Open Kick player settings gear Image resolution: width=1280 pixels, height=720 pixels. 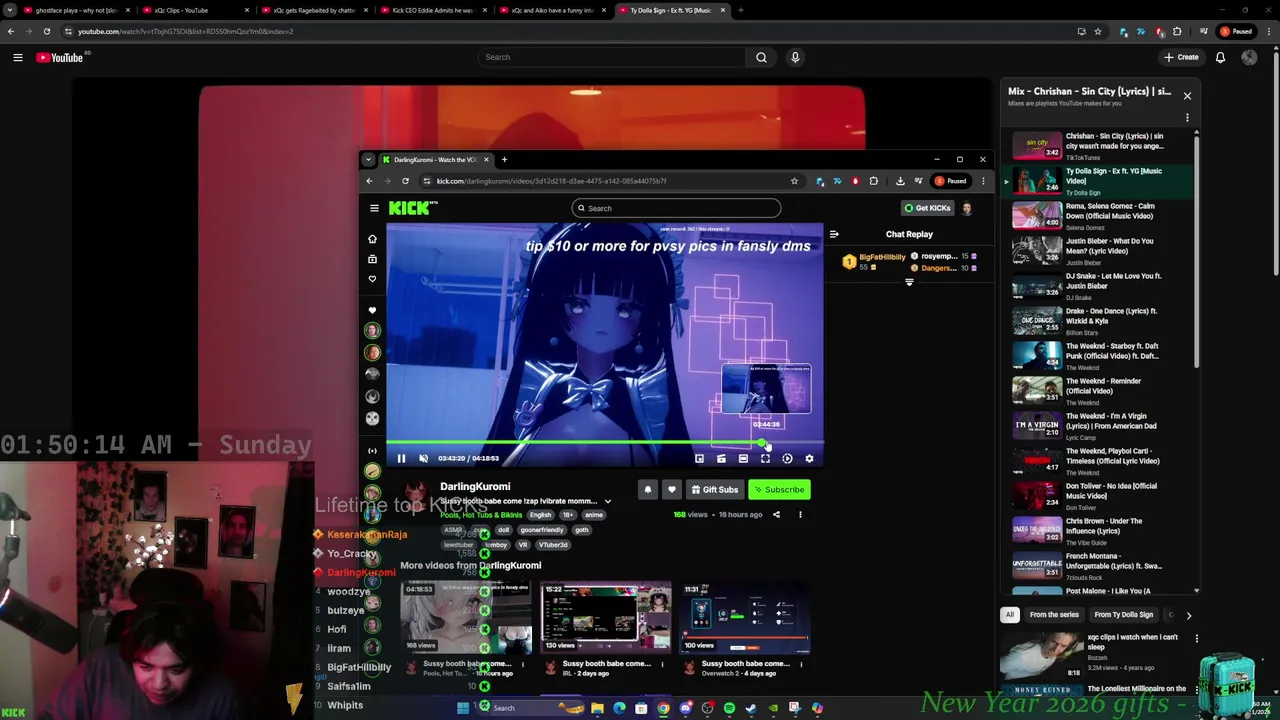(x=809, y=458)
